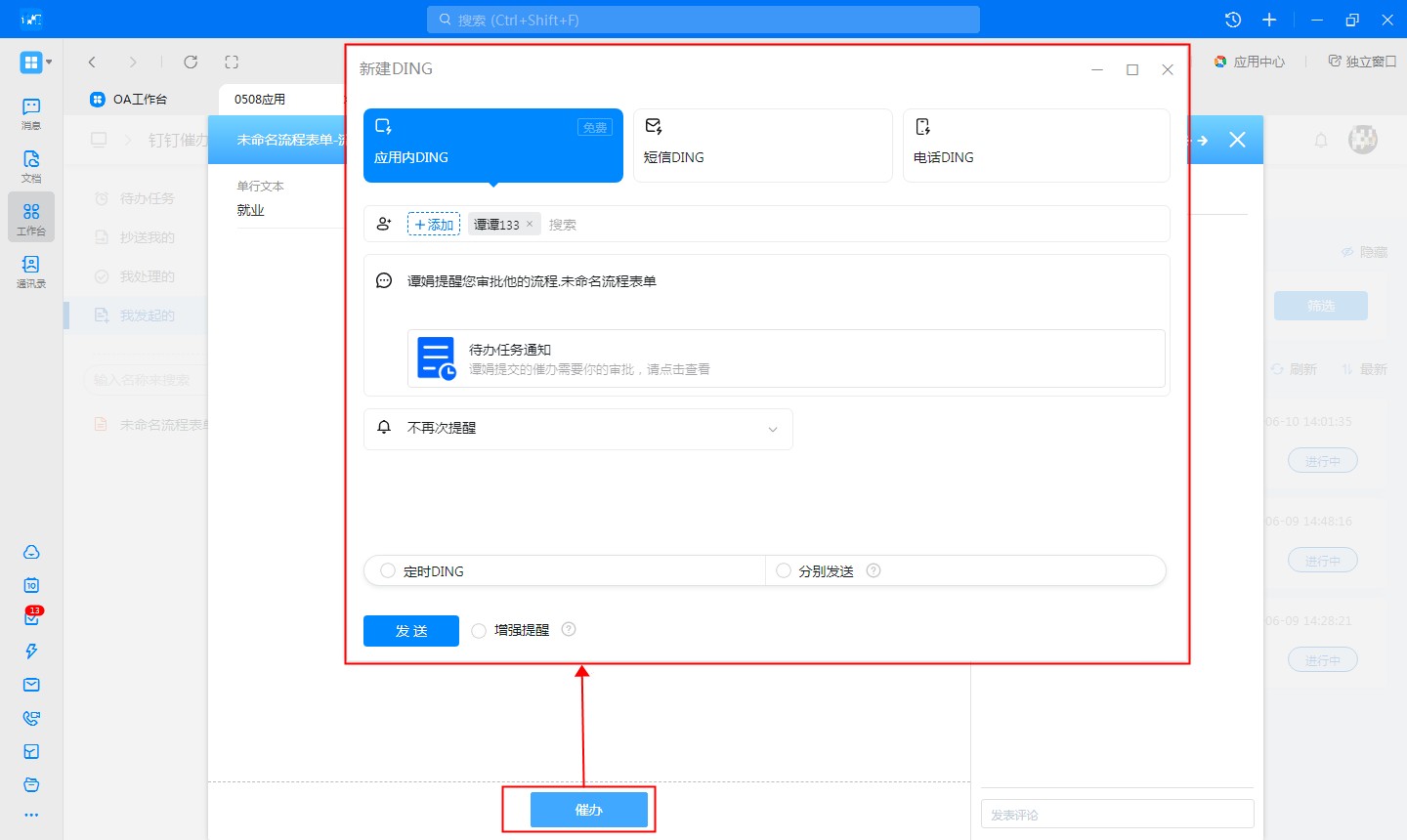Click the help icon beside 分别发送

pyautogui.click(x=874, y=570)
